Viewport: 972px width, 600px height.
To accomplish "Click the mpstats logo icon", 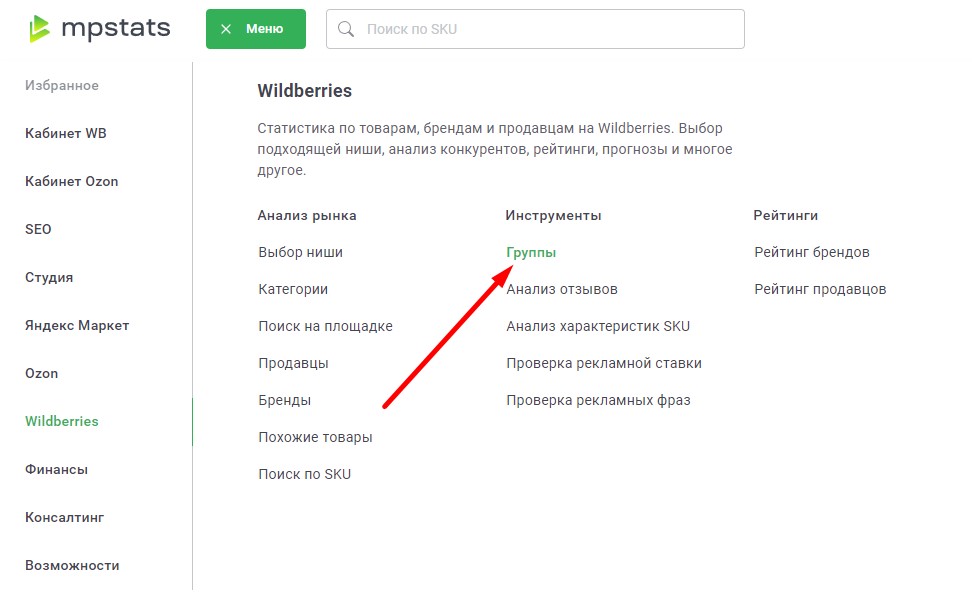I will 41,29.
